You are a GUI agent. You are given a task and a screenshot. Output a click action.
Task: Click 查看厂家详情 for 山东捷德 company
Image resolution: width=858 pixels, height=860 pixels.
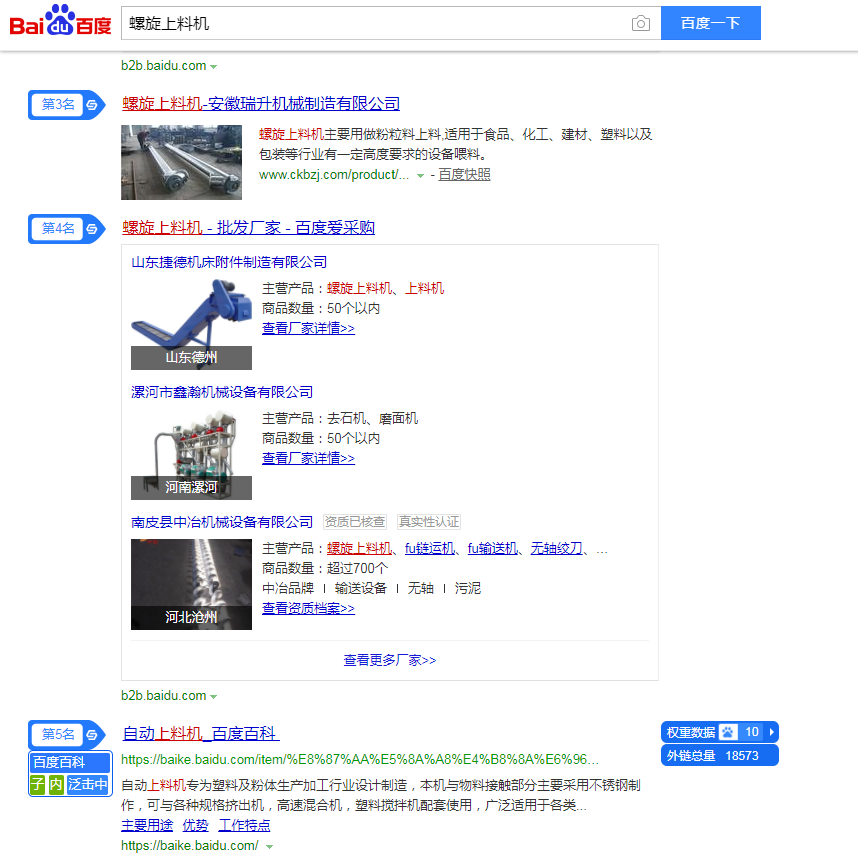(x=308, y=328)
